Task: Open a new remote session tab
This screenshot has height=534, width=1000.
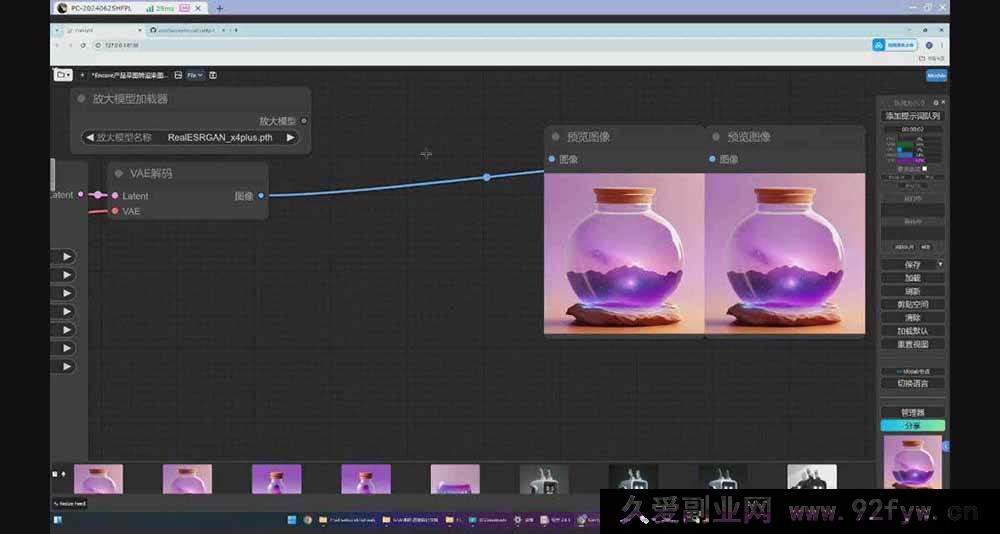Action: pos(220,8)
